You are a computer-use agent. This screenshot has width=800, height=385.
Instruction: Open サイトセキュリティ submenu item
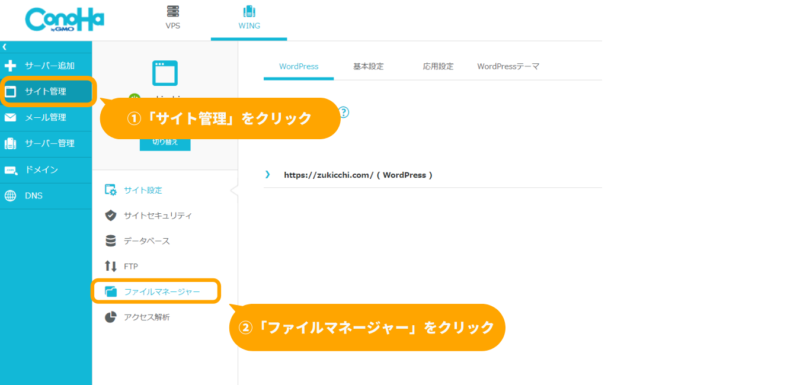(x=158, y=216)
